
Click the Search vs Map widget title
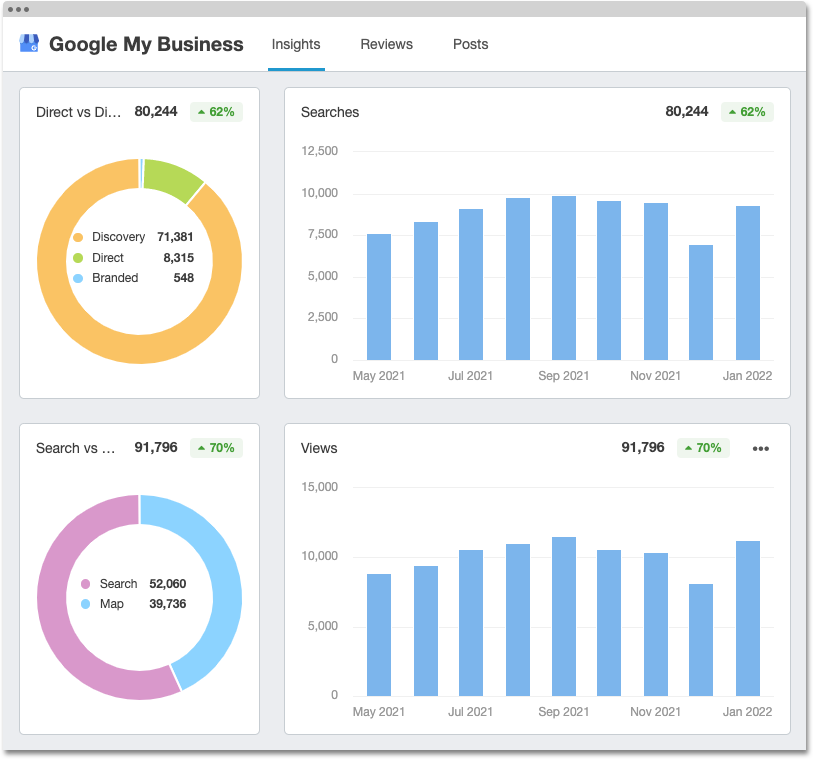click(x=76, y=448)
